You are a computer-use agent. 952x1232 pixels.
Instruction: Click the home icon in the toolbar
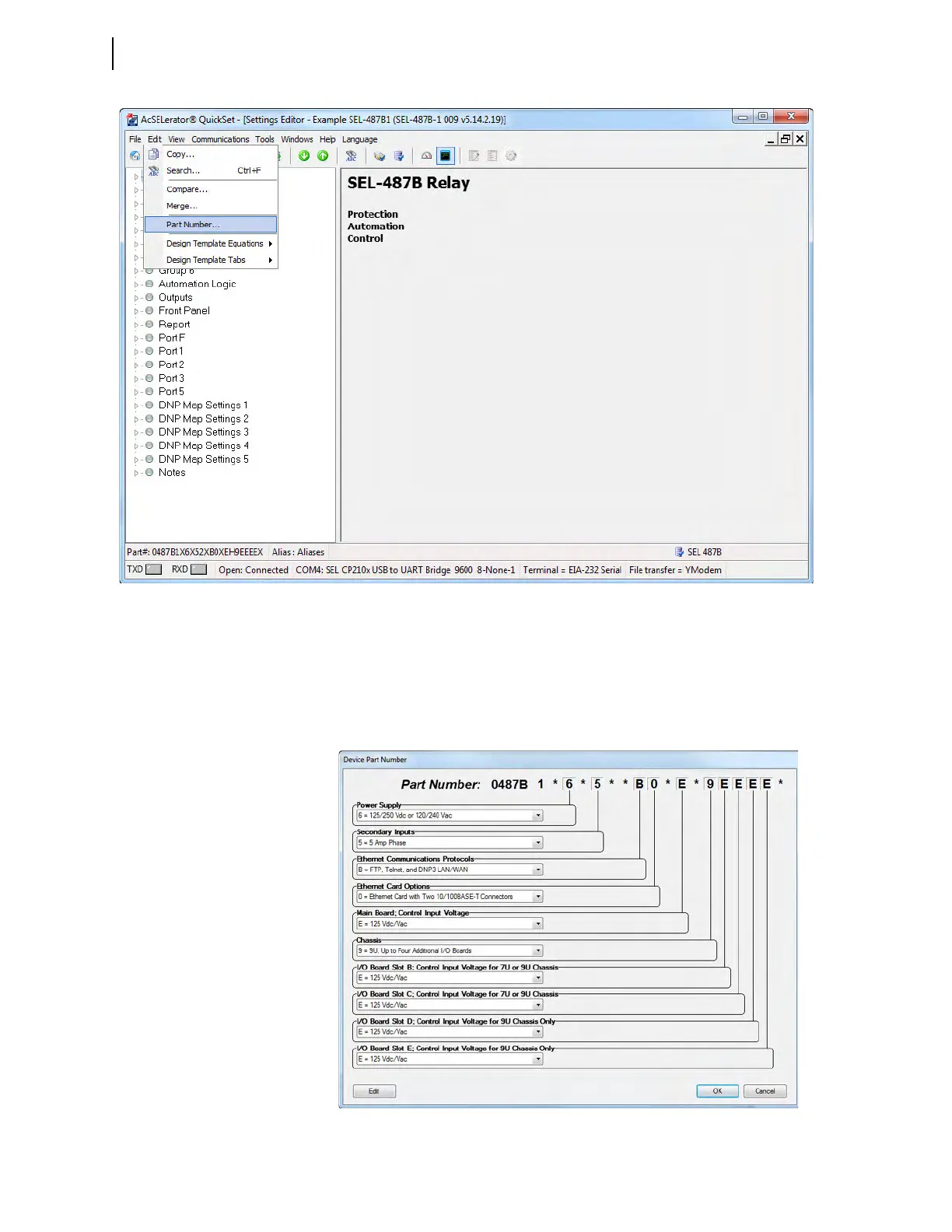point(135,156)
